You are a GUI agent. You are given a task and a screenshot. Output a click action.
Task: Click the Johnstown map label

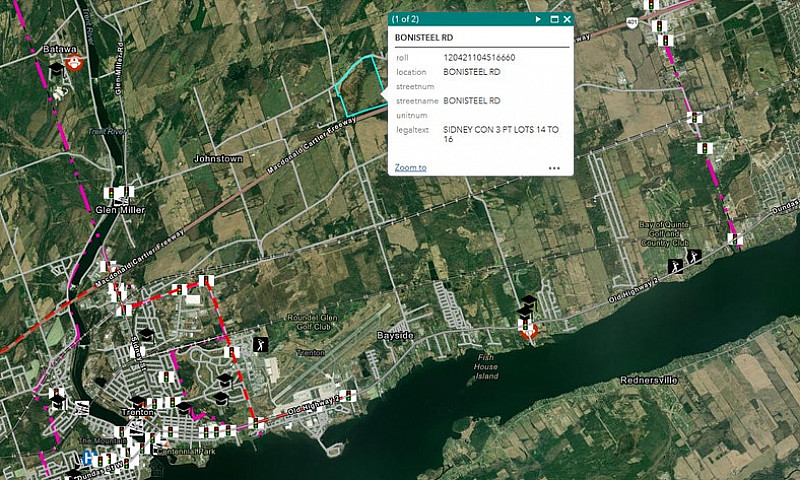pyautogui.click(x=218, y=159)
